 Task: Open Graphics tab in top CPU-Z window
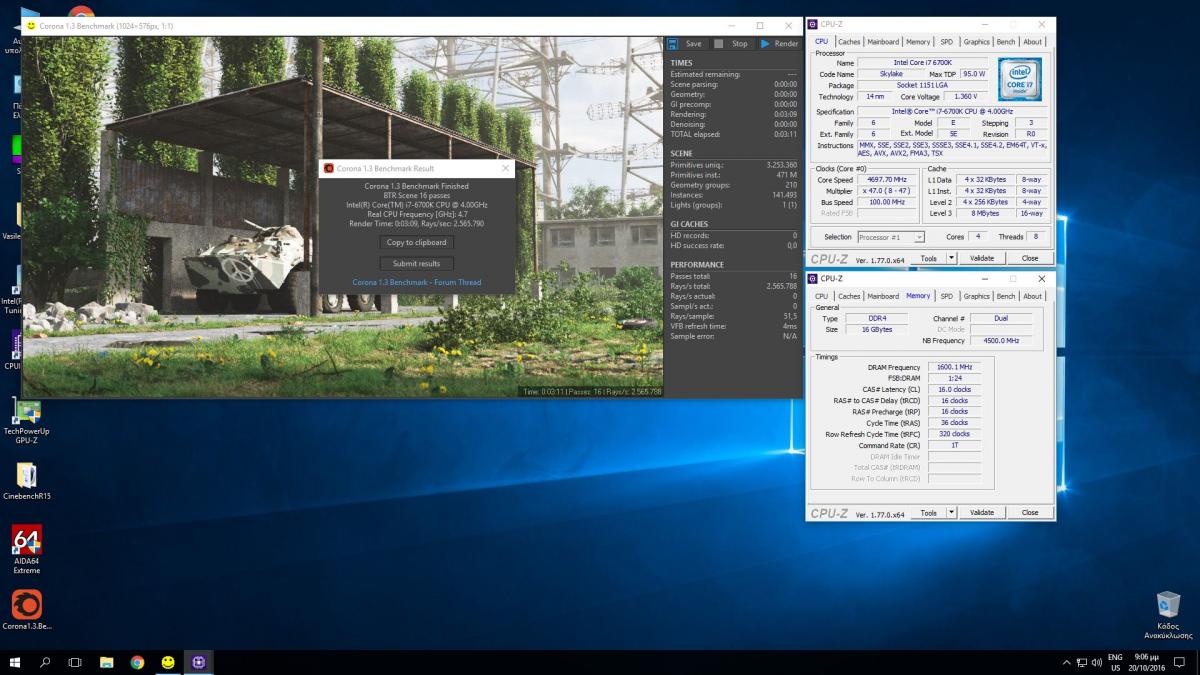pyautogui.click(x=977, y=42)
